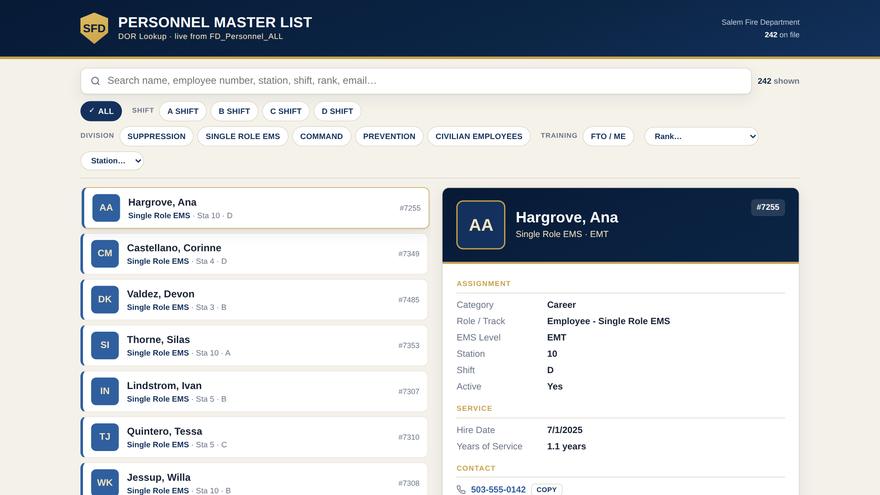Viewport: 880px width, 495px height.
Task: Click the IN avatar for Lindstrom, Ivan
Action: (x=105, y=391)
